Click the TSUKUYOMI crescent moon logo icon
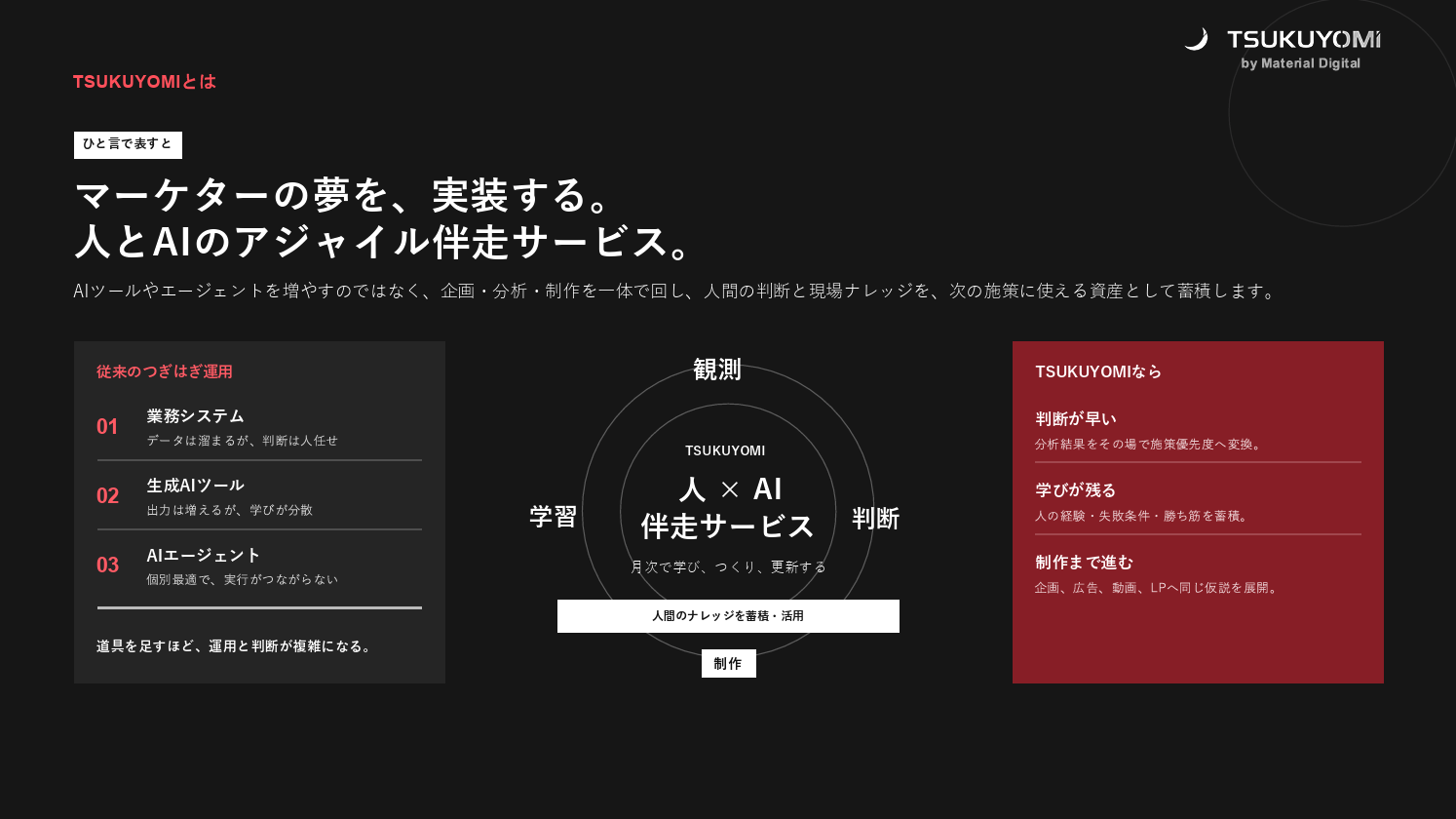Image resolution: width=1456 pixels, height=819 pixels. (1196, 39)
